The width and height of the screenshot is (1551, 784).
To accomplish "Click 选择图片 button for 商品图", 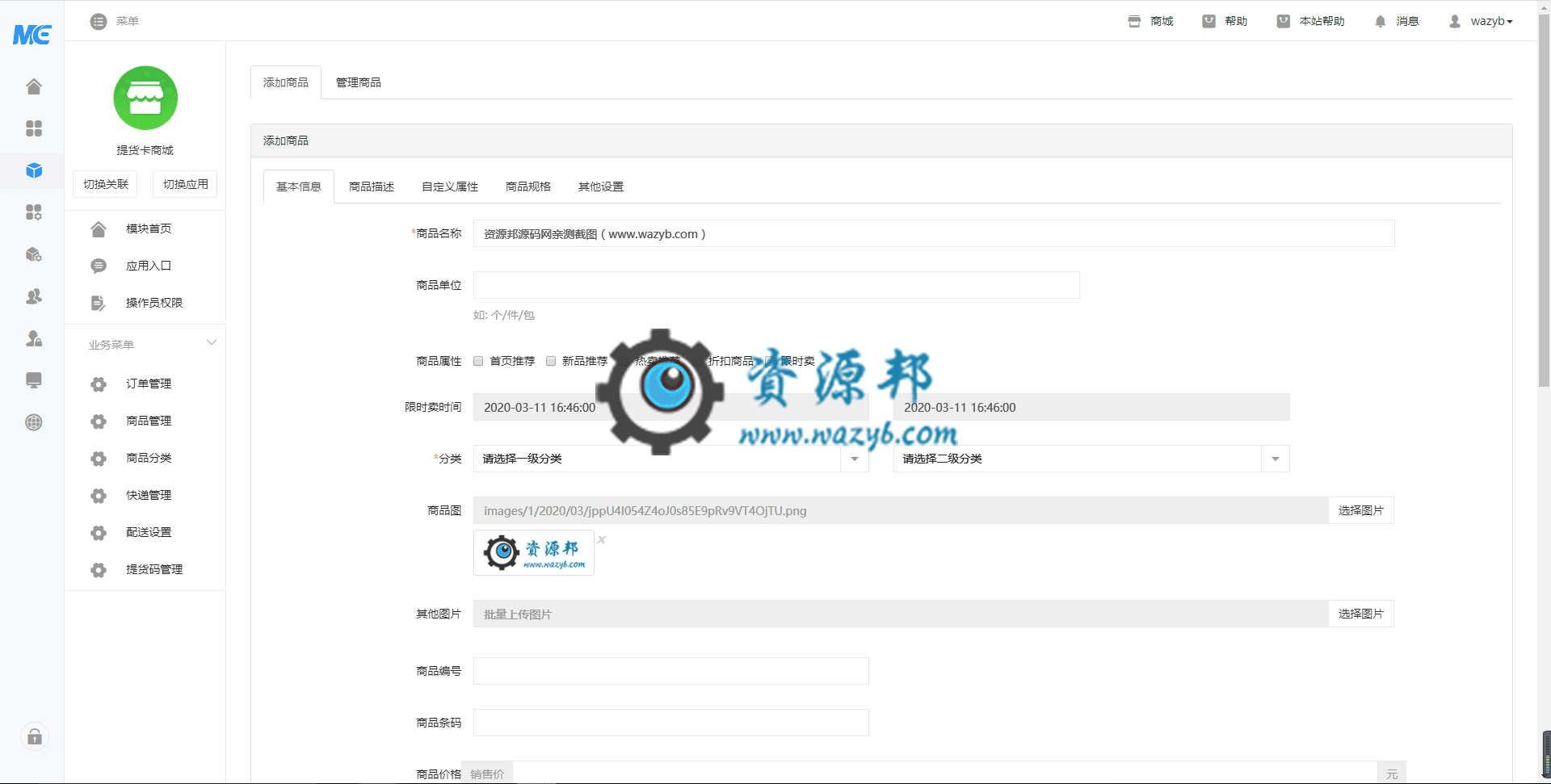I will coord(1361,510).
